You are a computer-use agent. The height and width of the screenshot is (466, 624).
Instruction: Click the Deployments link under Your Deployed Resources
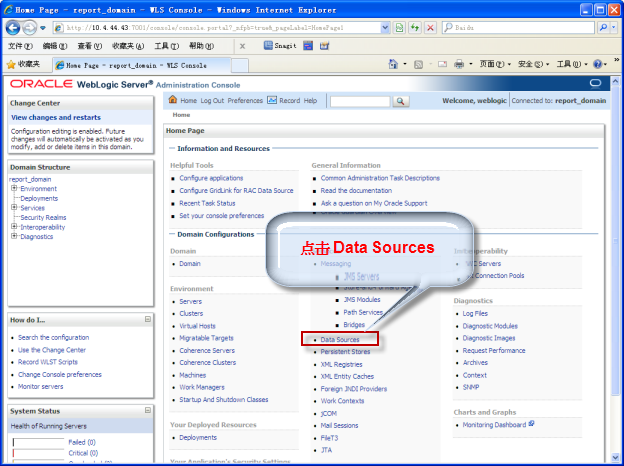point(198,437)
